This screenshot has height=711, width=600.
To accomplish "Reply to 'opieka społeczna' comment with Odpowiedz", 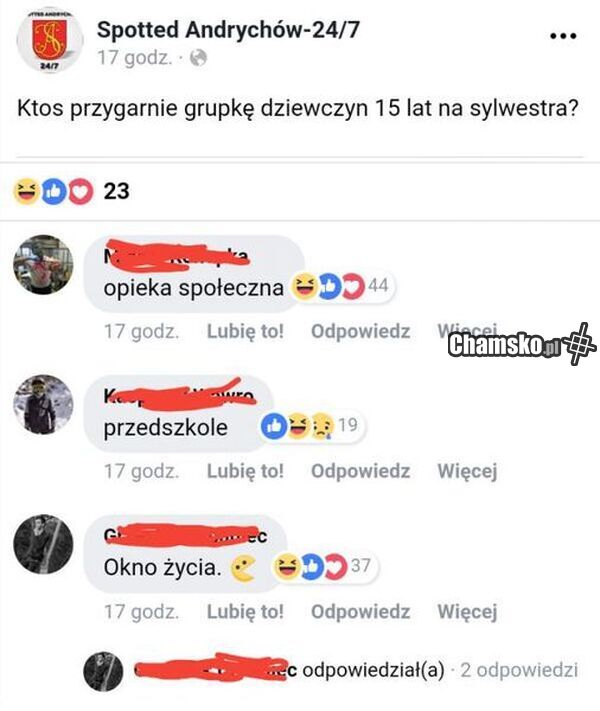I will point(361,331).
